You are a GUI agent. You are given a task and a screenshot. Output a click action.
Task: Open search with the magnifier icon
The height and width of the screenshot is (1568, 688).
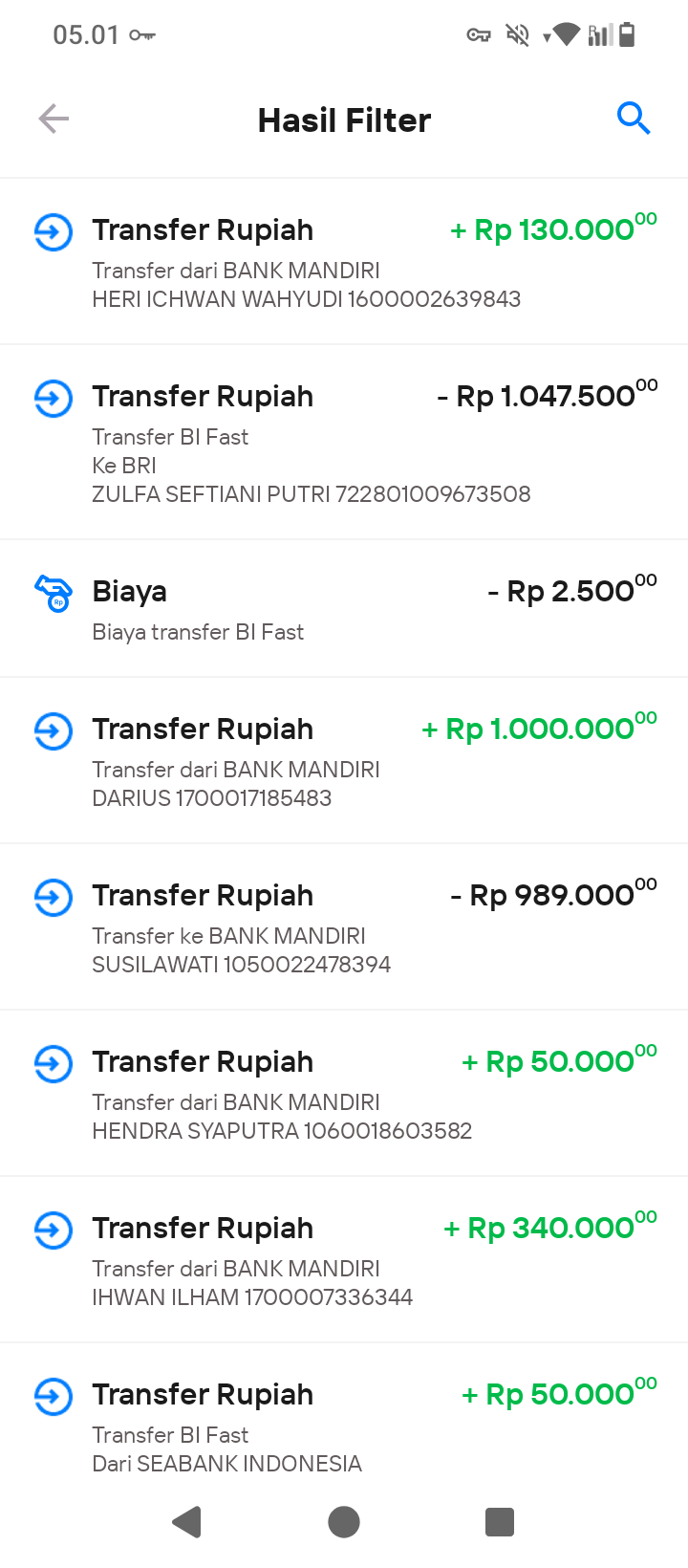click(x=634, y=119)
